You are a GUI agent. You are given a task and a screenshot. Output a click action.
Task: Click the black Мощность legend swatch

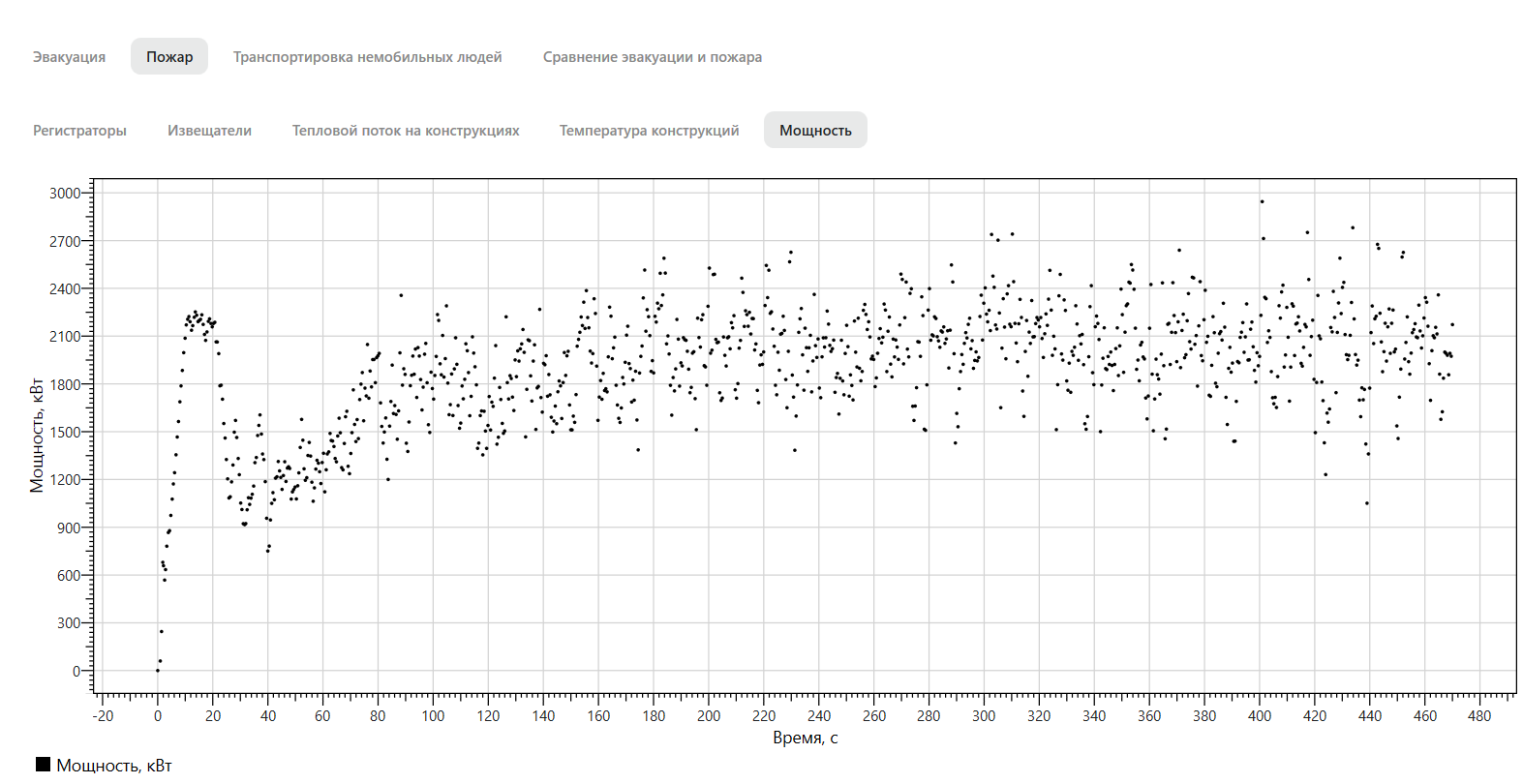[x=43, y=765]
